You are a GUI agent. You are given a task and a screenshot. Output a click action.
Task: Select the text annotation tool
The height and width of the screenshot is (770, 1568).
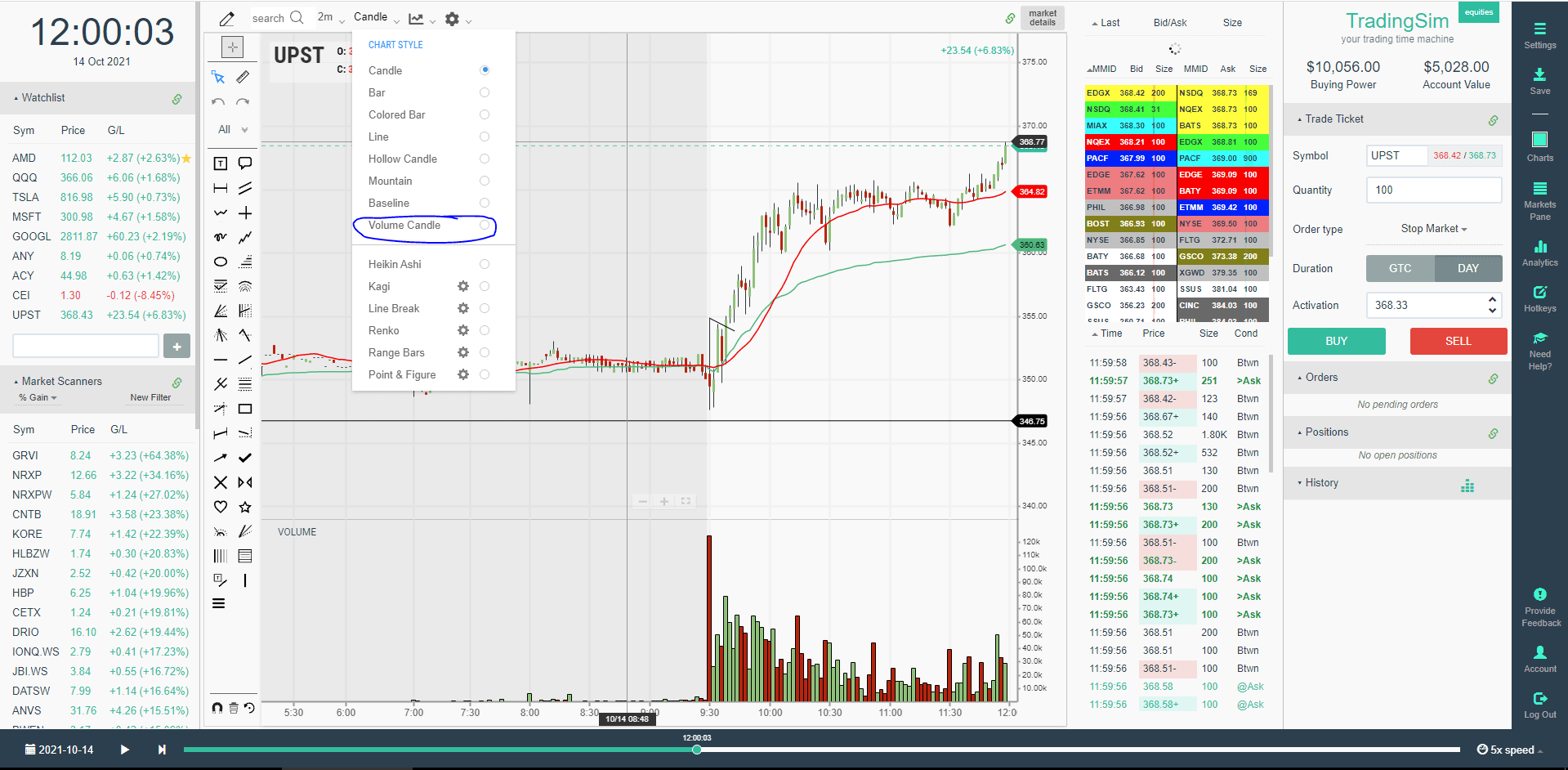tap(220, 163)
